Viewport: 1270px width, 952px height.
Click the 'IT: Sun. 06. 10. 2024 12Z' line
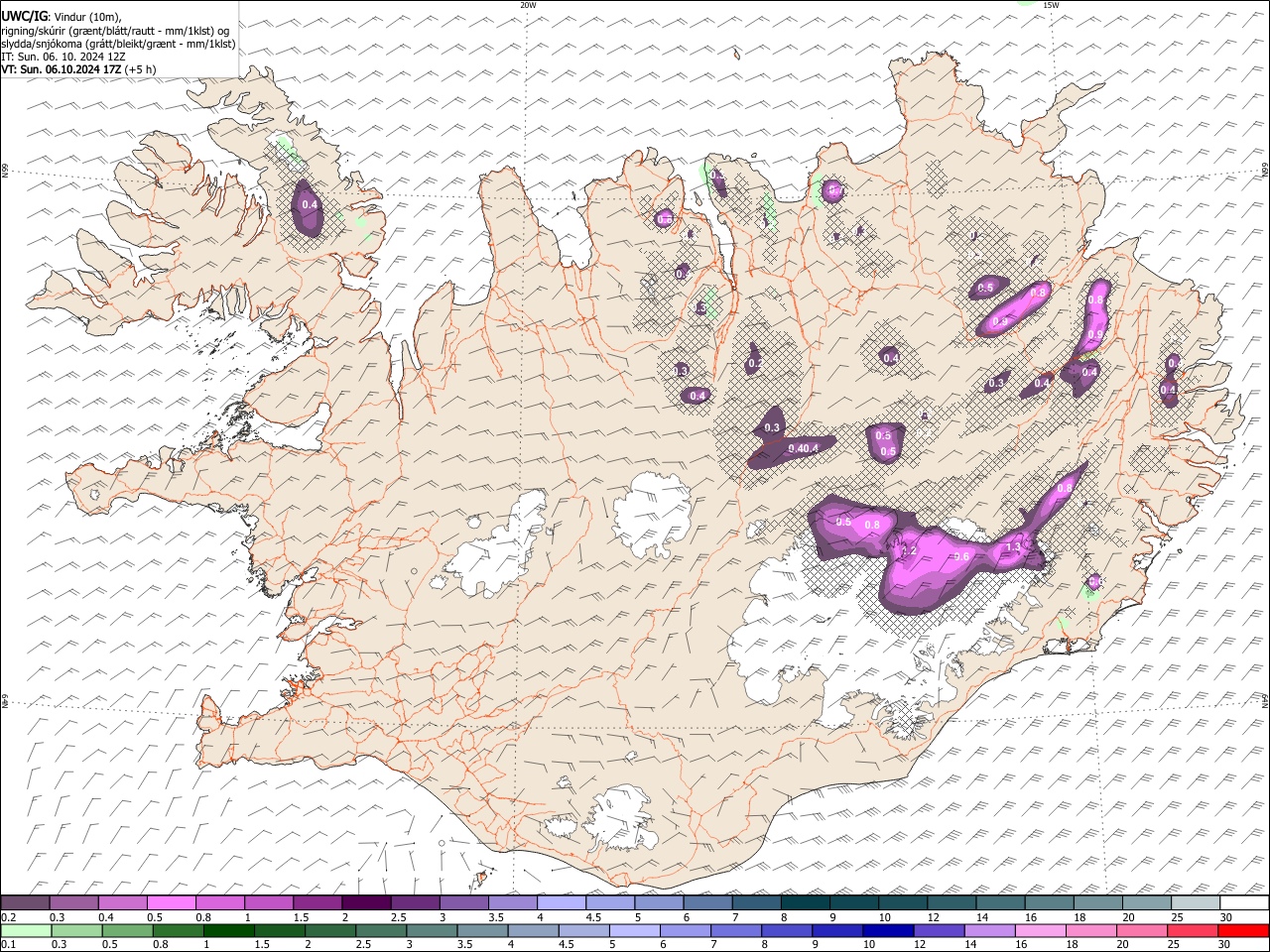(63, 56)
